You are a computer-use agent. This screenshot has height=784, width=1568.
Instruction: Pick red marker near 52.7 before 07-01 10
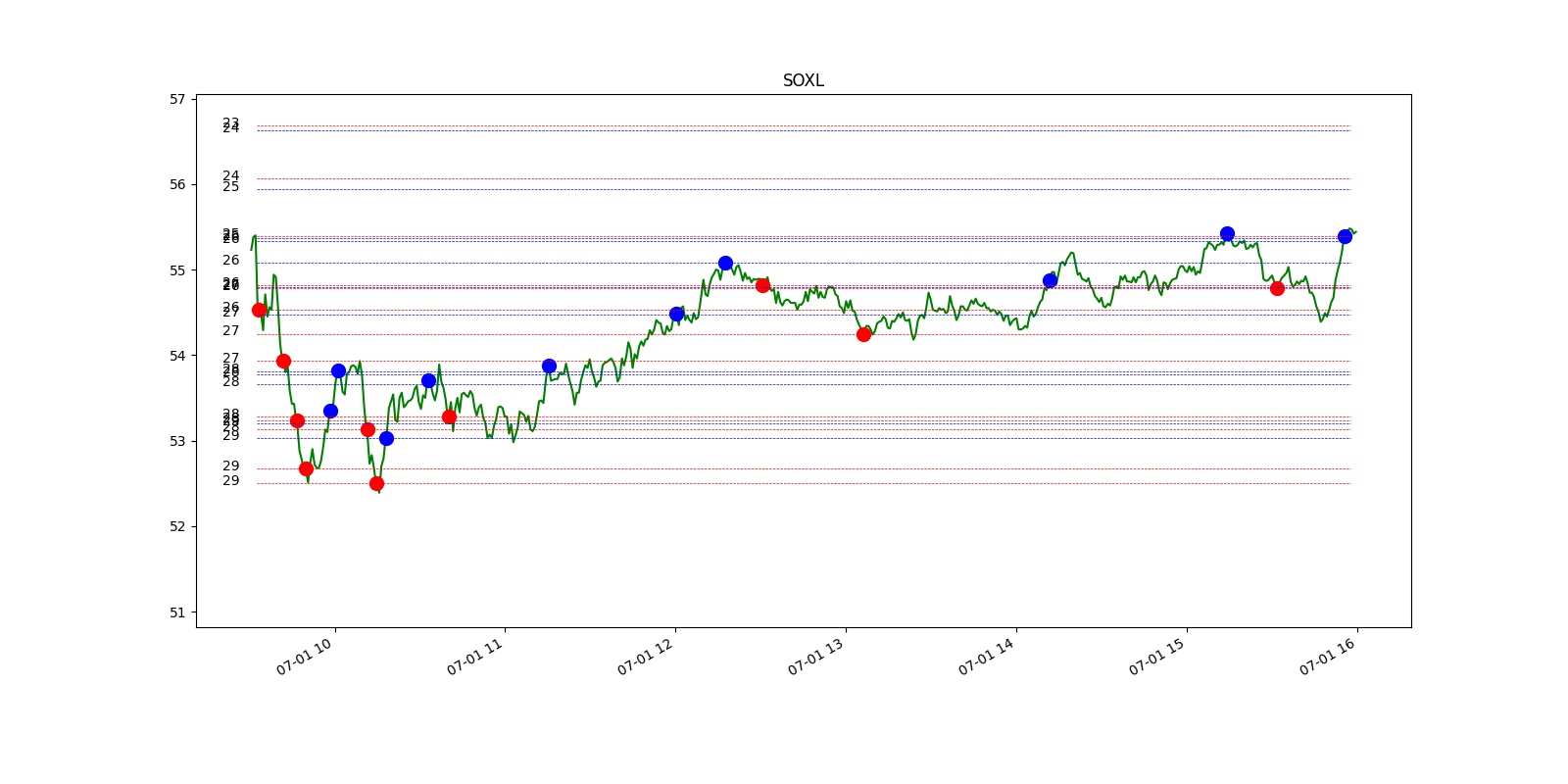(306, 468)
